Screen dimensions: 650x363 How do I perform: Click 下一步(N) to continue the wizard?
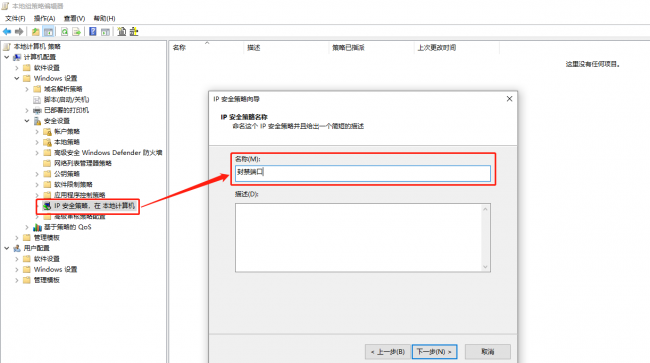tap(434, 352)
